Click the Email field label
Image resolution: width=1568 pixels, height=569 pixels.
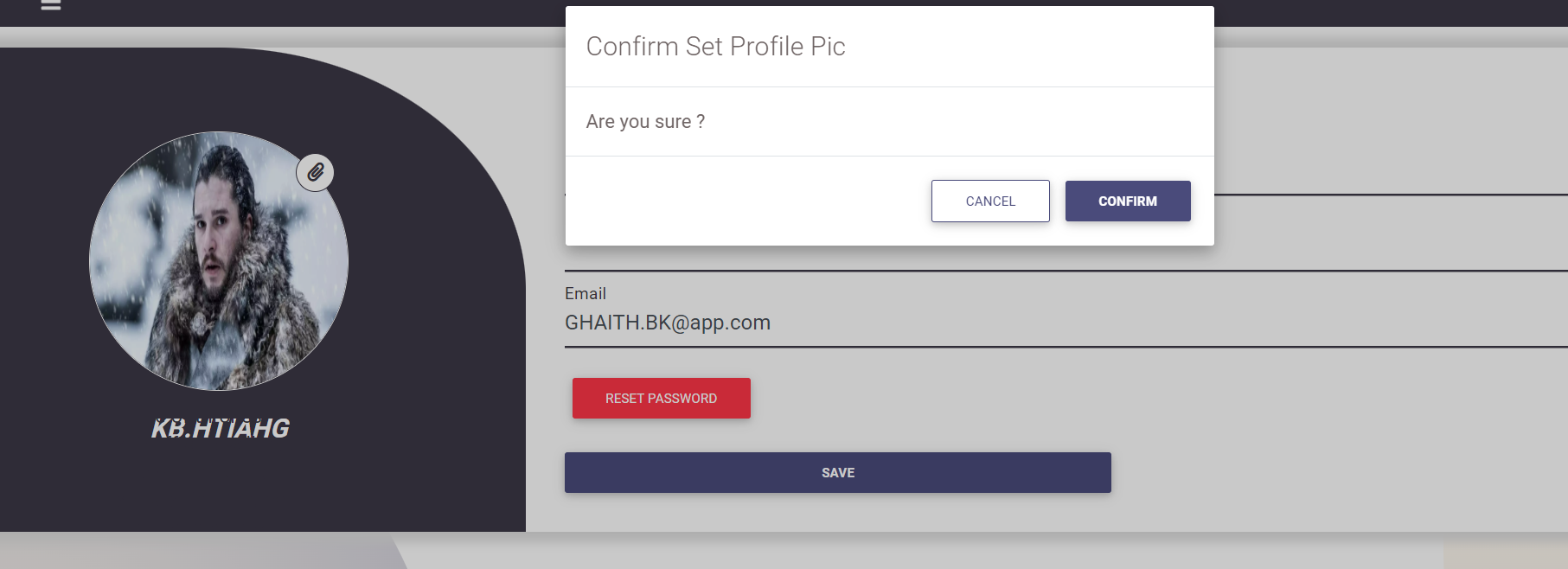coord(586,294)
